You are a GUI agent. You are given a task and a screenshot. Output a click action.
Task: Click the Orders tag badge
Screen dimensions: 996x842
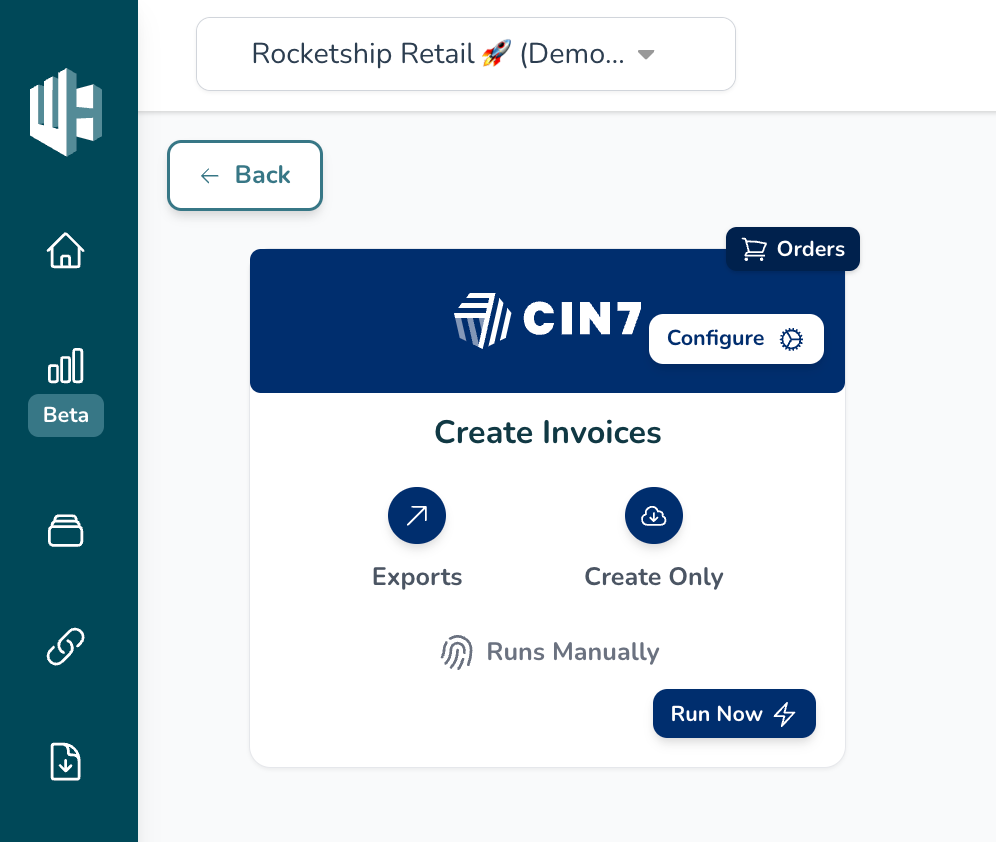point(793,249)
